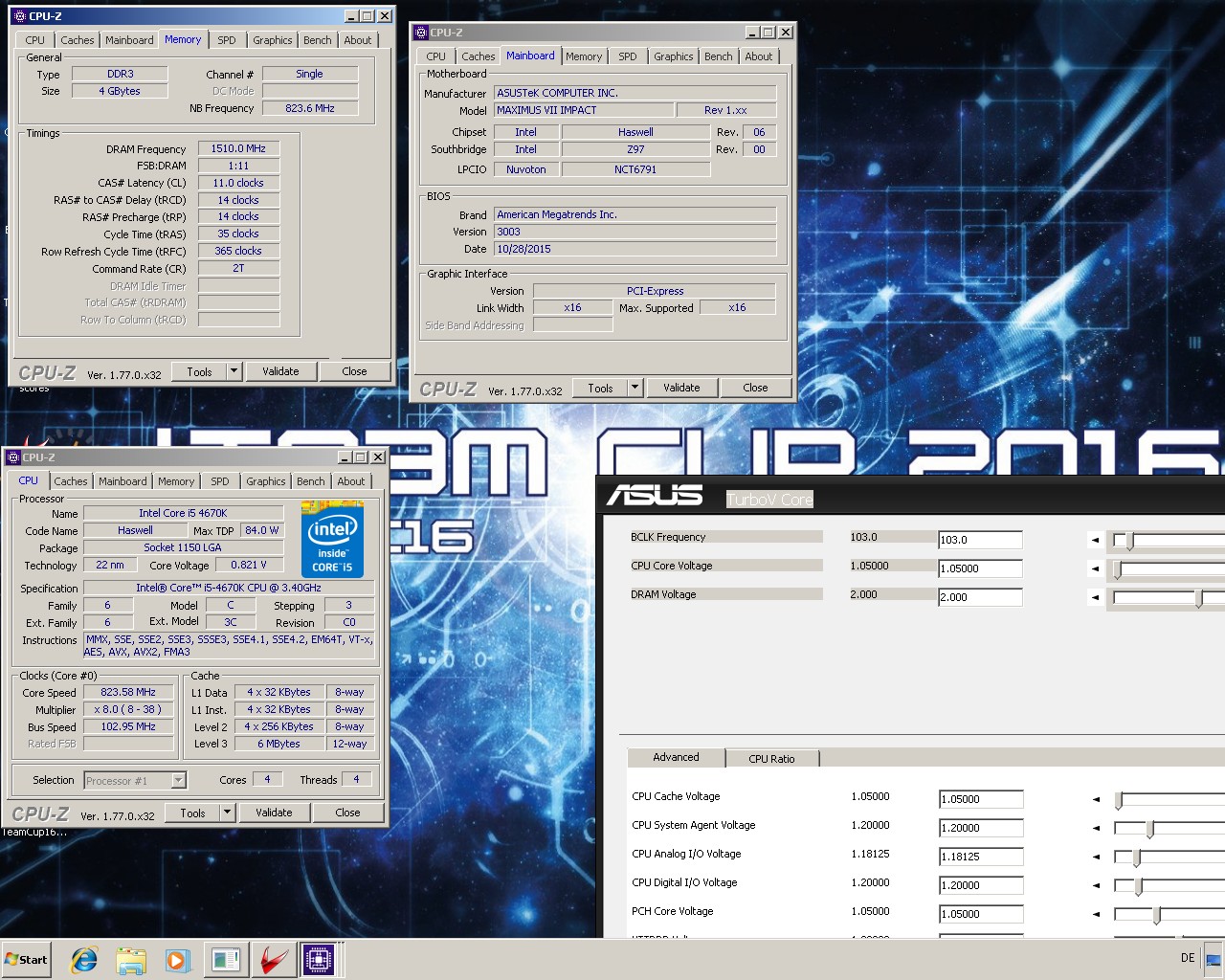
Task: Click the CAS# Latency value 11.0 clocks
Action: (x=238, y=183)
